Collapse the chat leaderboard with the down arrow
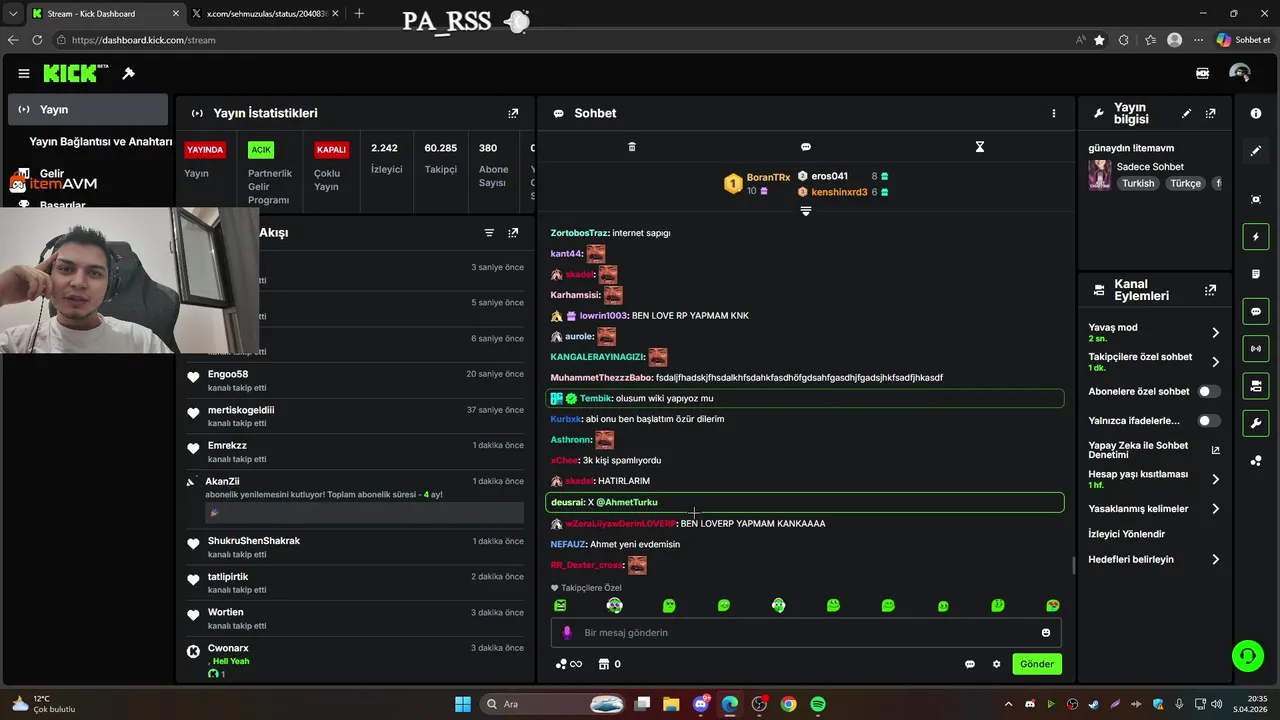This screenshot has height=720, width=1280. (805, 211)
